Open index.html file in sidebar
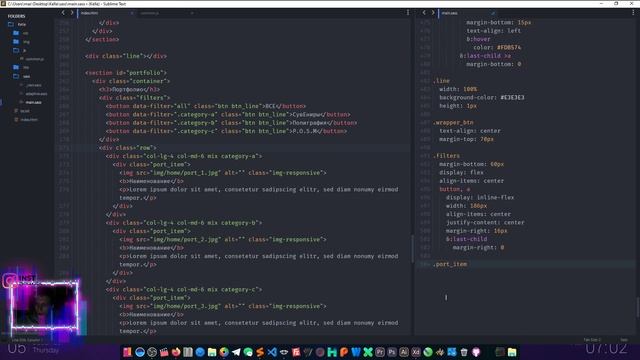The image size is (640, 360). (29, 120)
